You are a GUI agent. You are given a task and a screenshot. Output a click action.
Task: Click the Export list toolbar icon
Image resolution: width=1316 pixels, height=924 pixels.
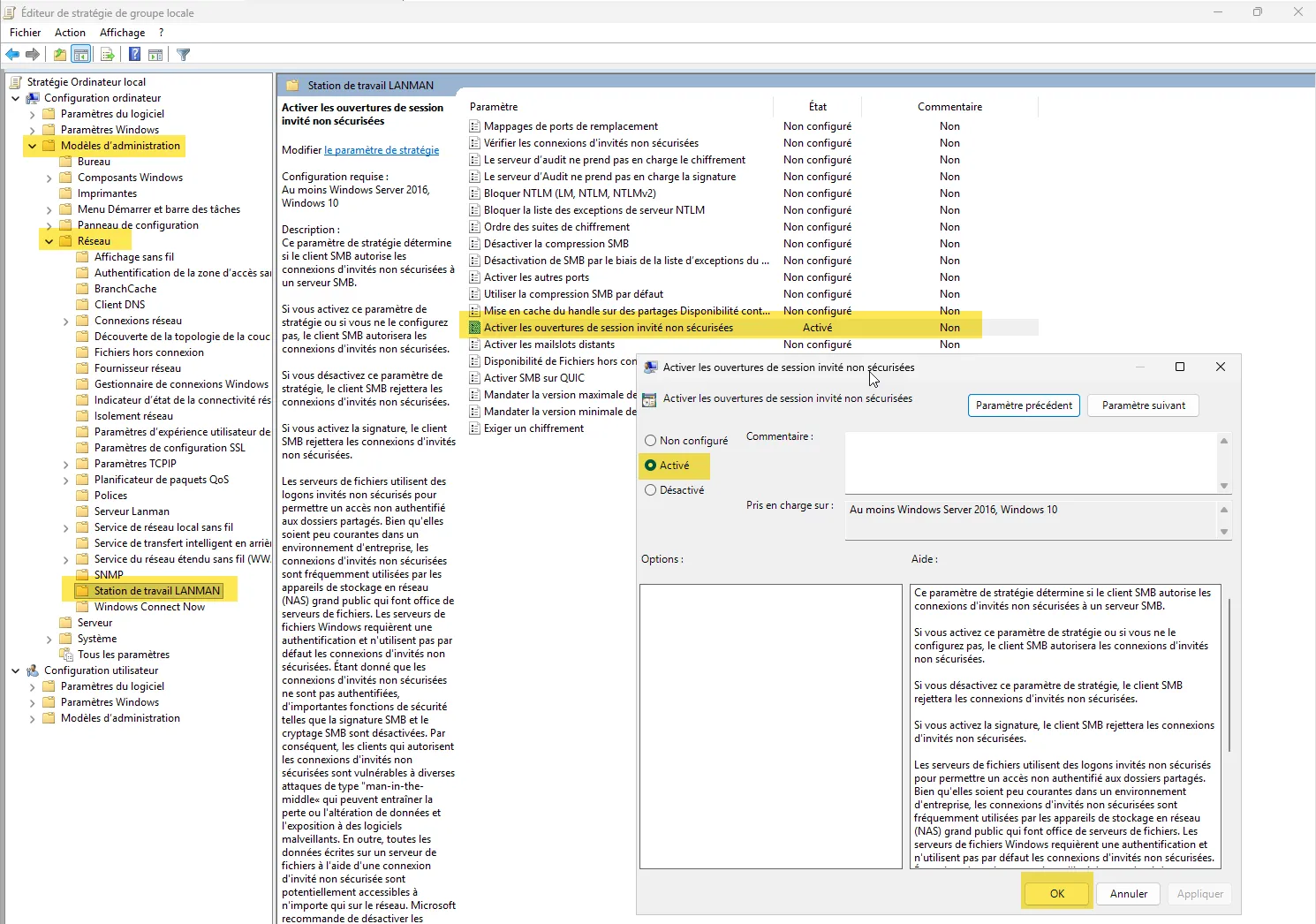tap(107, 55)
